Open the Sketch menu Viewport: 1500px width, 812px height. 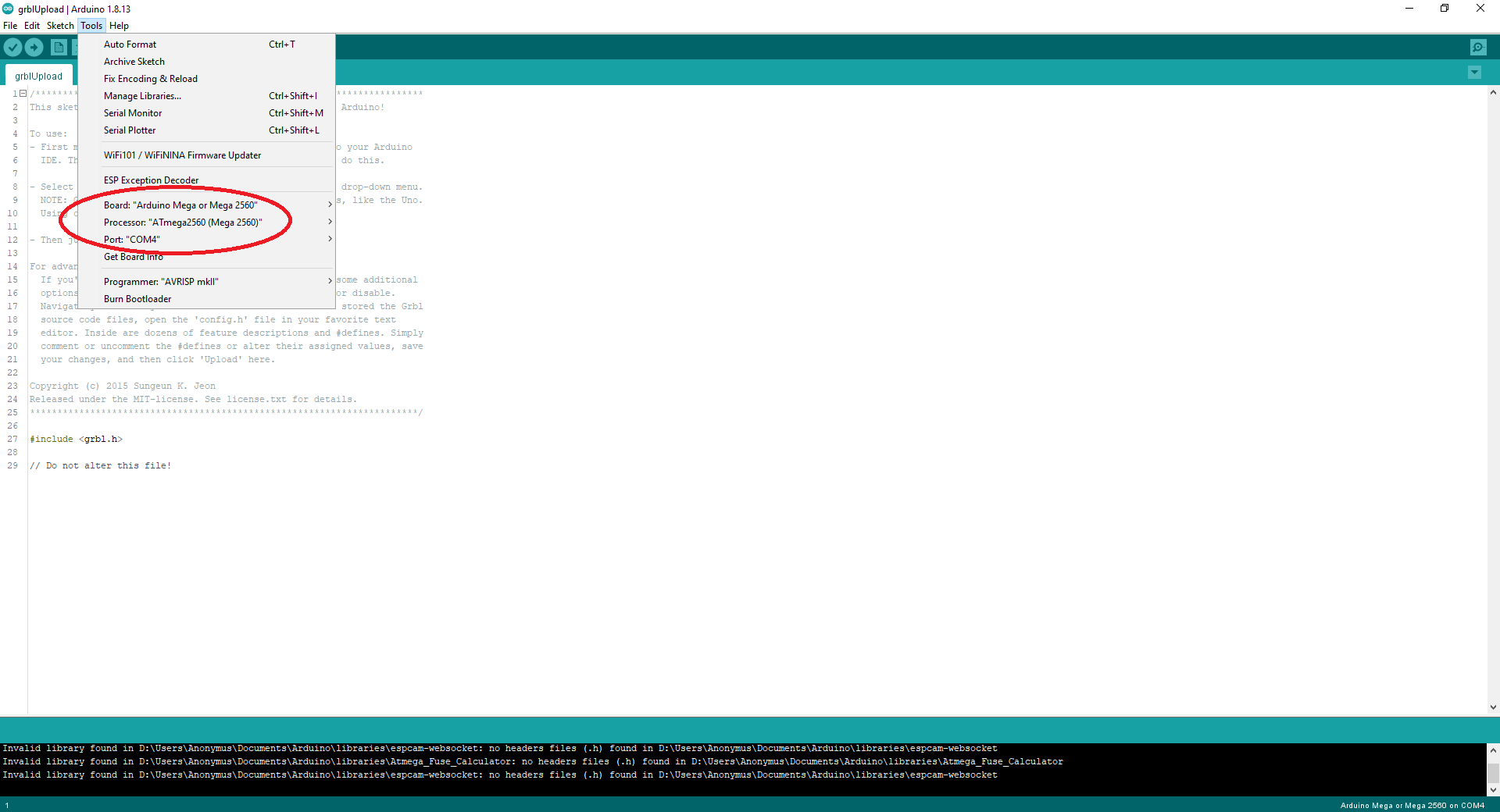(60, 26)
